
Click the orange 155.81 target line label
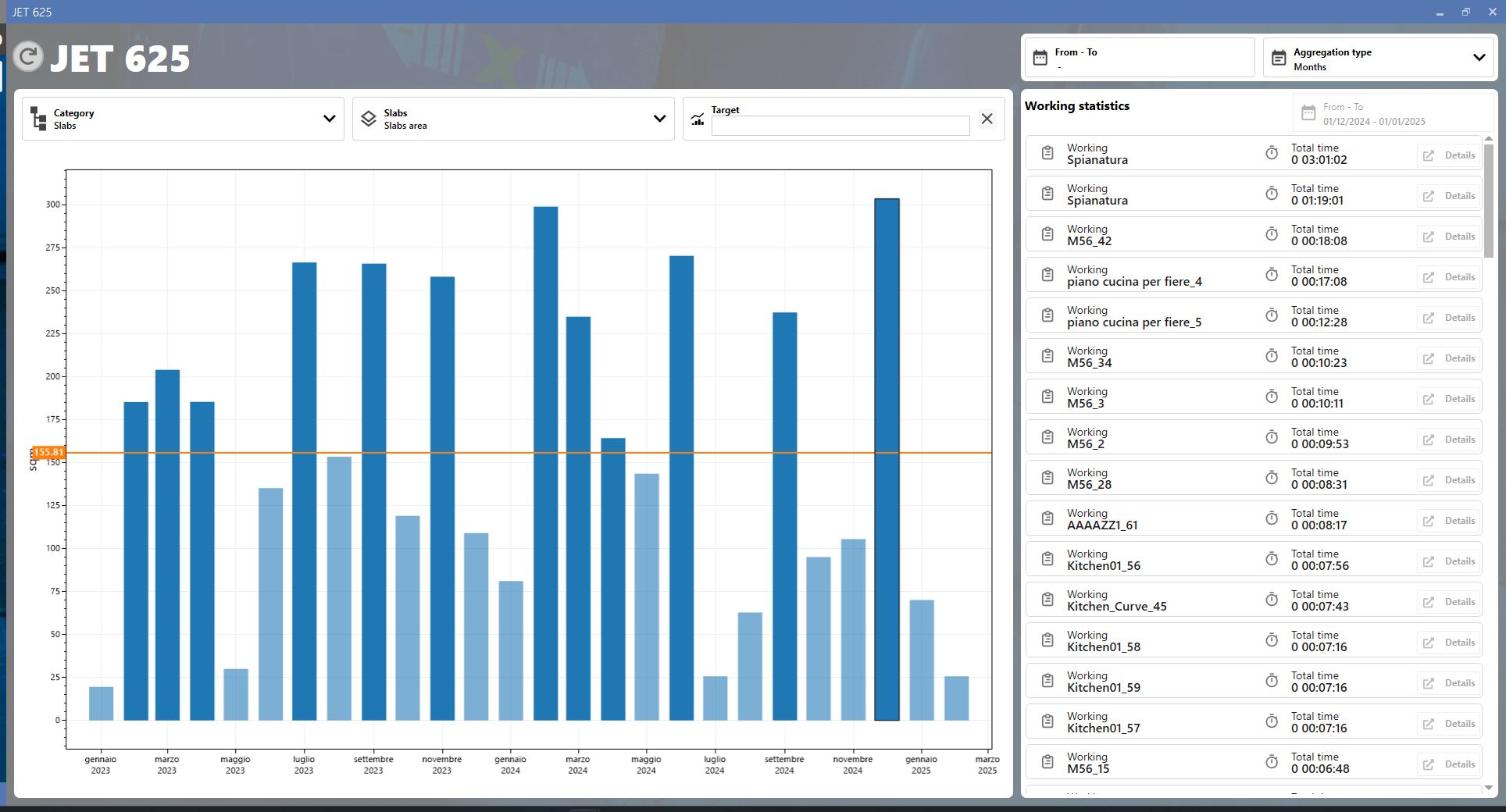pyautogui.click(x=48, y=452)
